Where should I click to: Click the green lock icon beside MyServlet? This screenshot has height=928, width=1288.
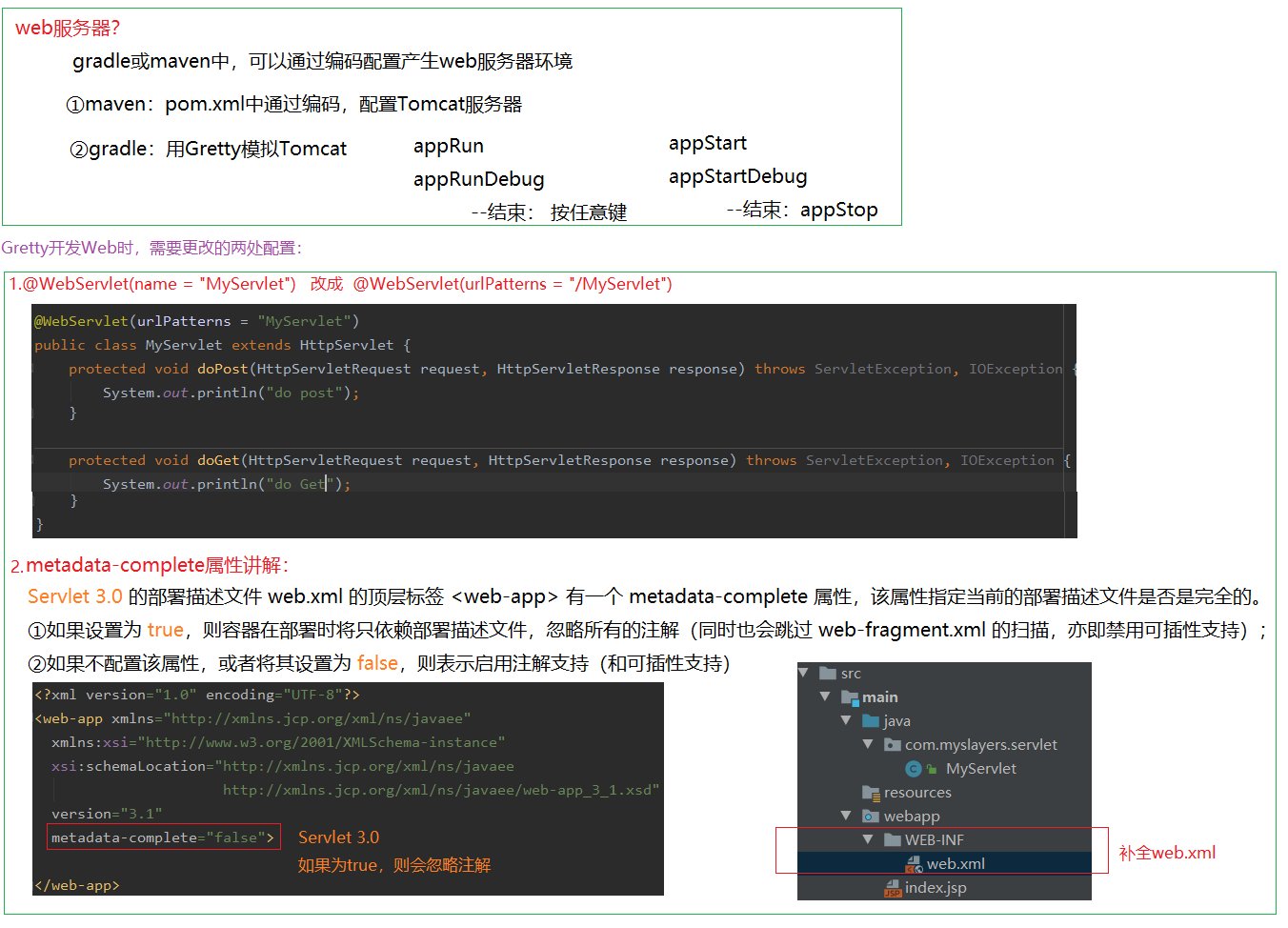click(x=932, y=770)
